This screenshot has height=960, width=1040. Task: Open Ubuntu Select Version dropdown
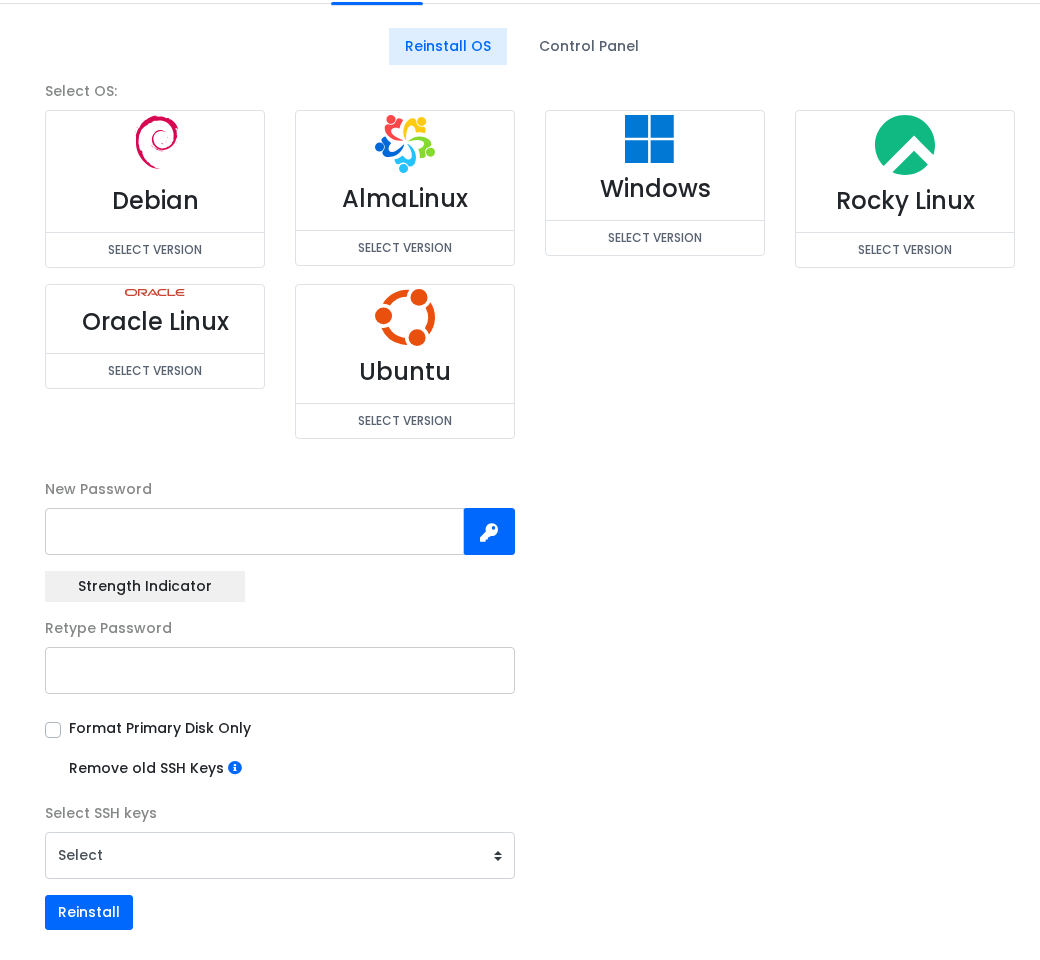pyautogui.click(x=405, y=421)
